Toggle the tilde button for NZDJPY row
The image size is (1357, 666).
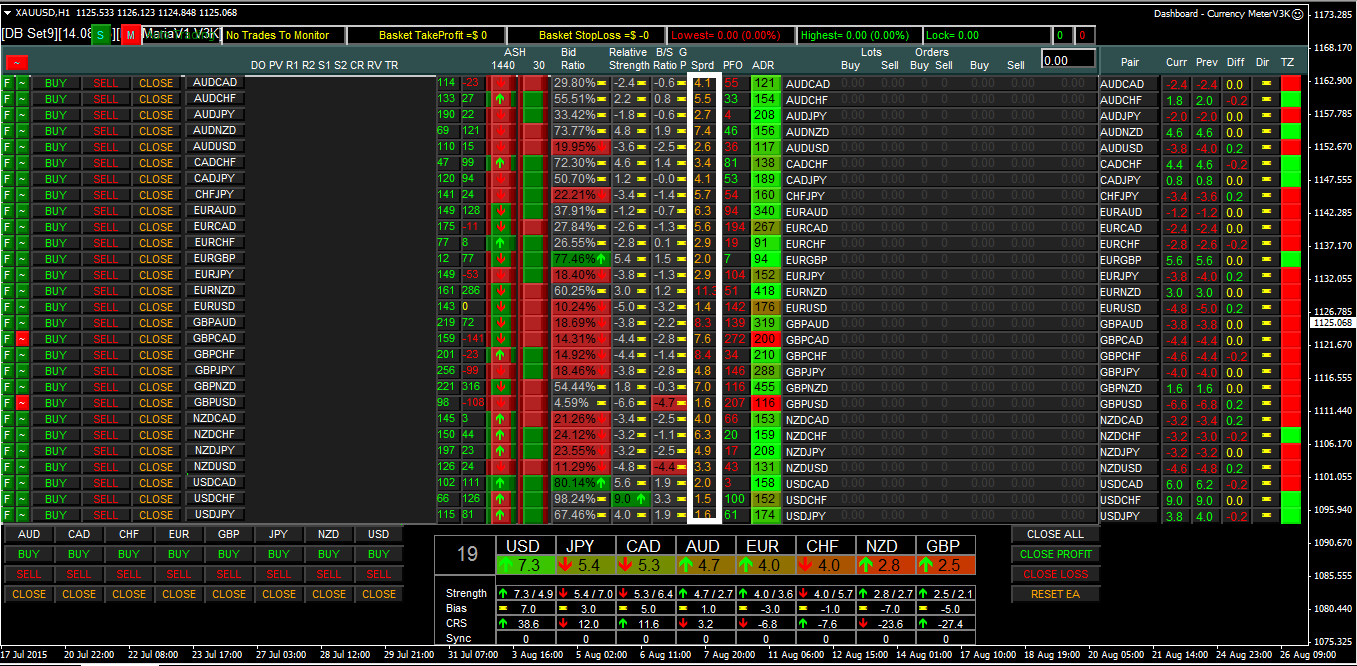click(22, 451)
